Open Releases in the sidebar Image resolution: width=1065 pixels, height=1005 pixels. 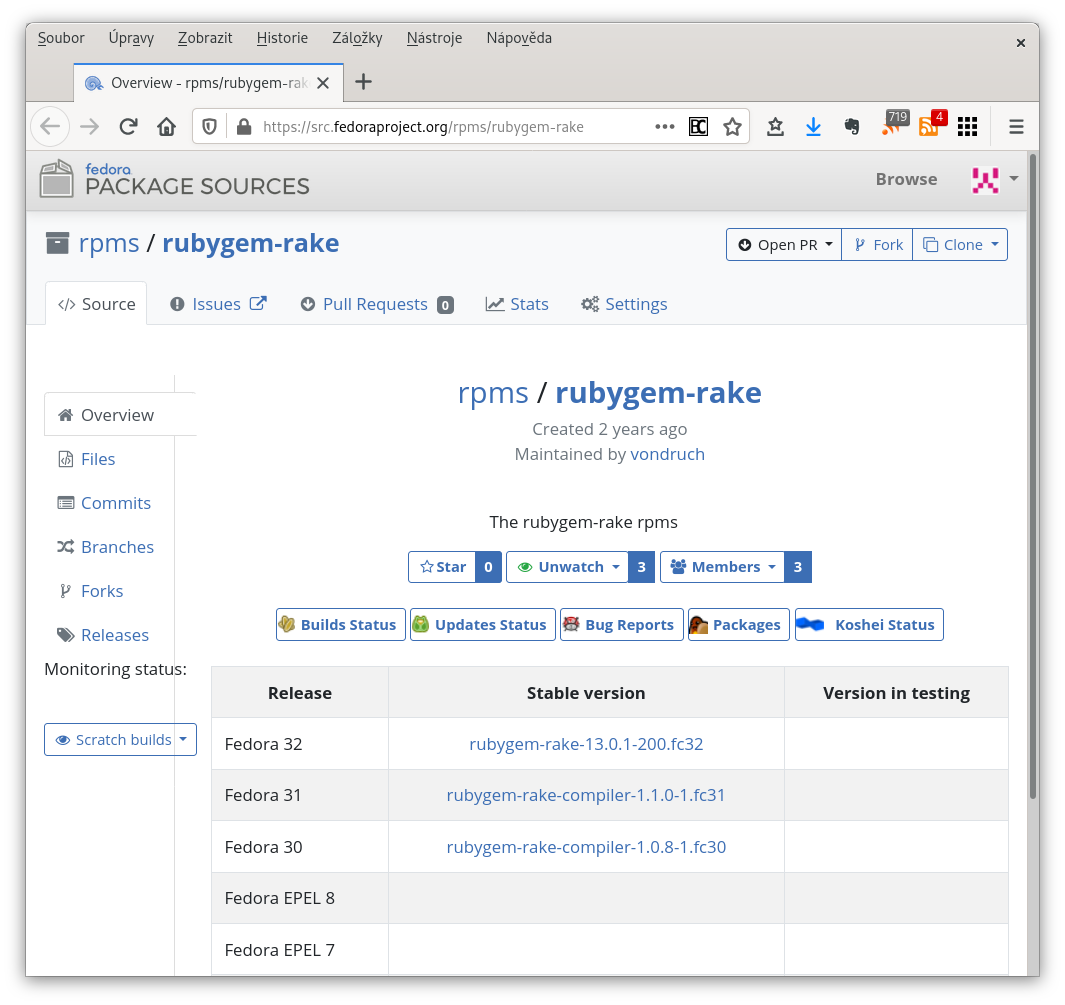103,636
